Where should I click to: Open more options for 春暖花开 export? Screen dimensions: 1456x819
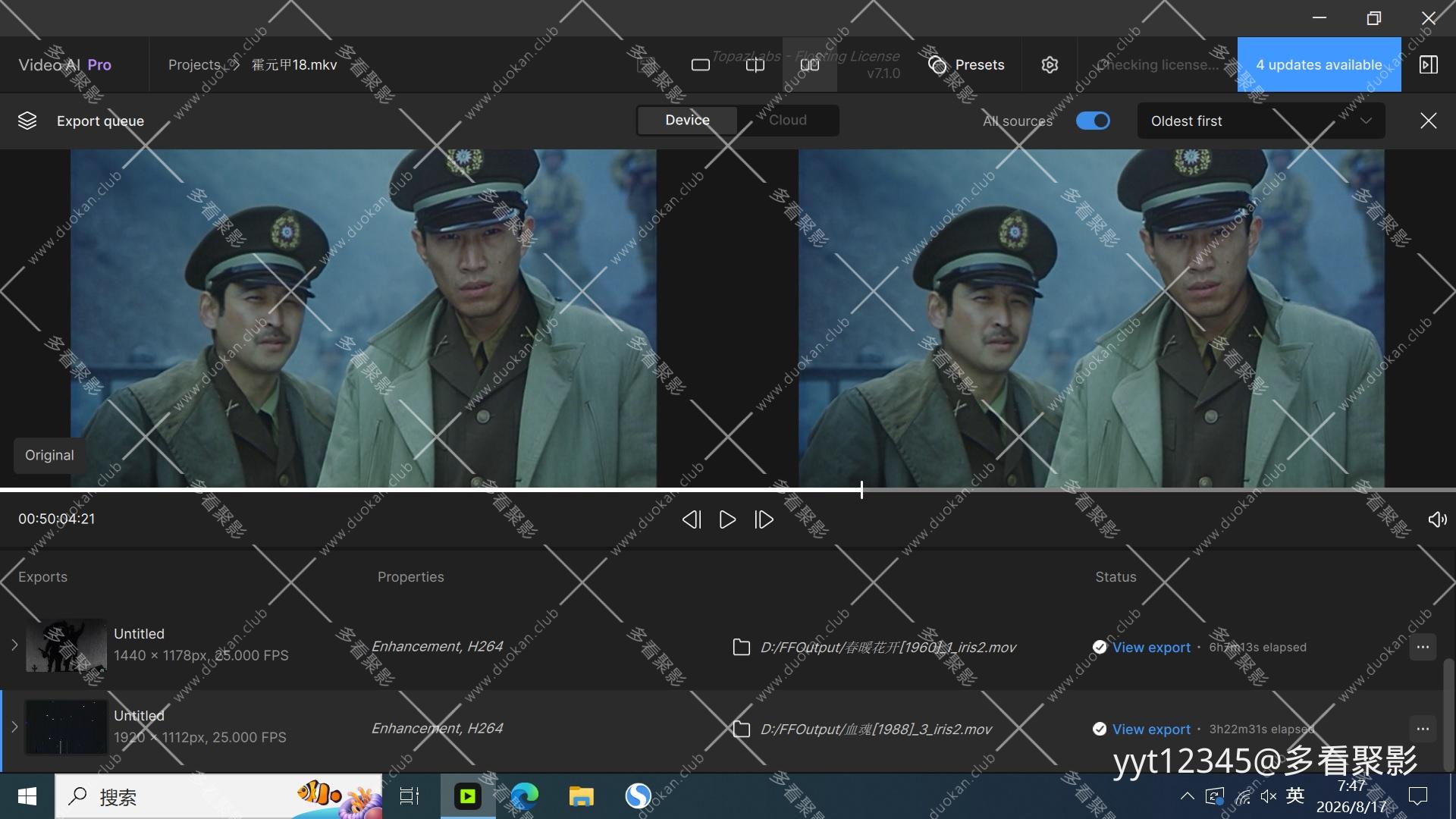pos(1423,647)
